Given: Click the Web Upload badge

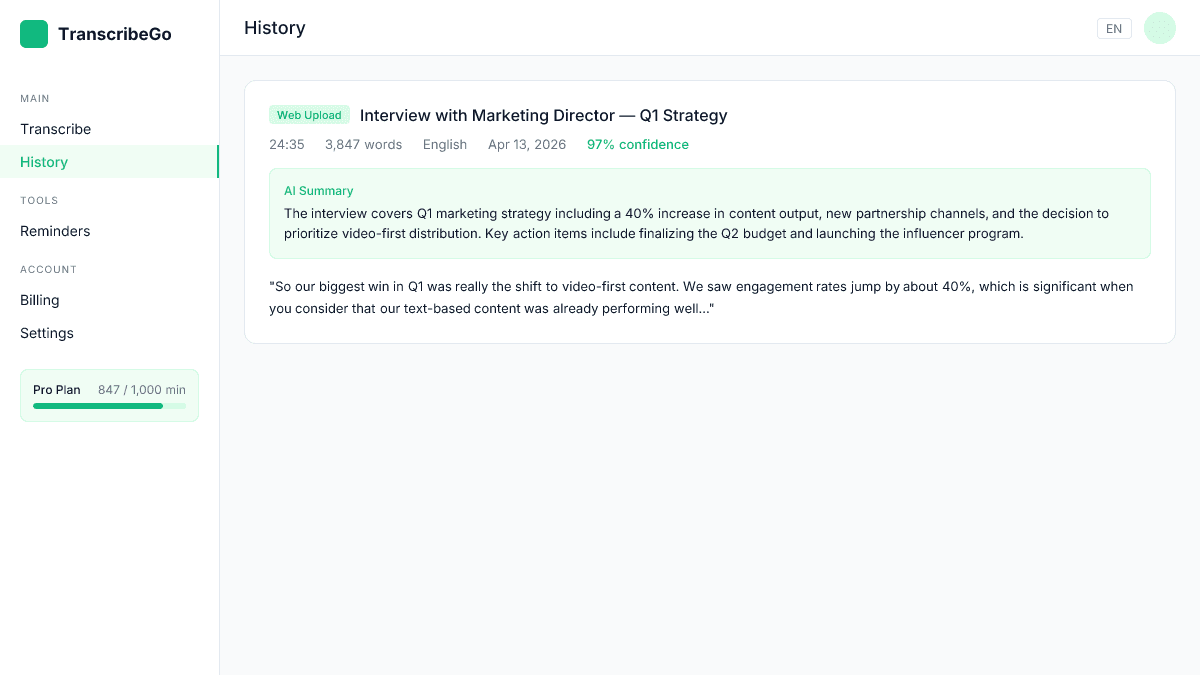Looking at the screenshot, I should click(309, 115).
